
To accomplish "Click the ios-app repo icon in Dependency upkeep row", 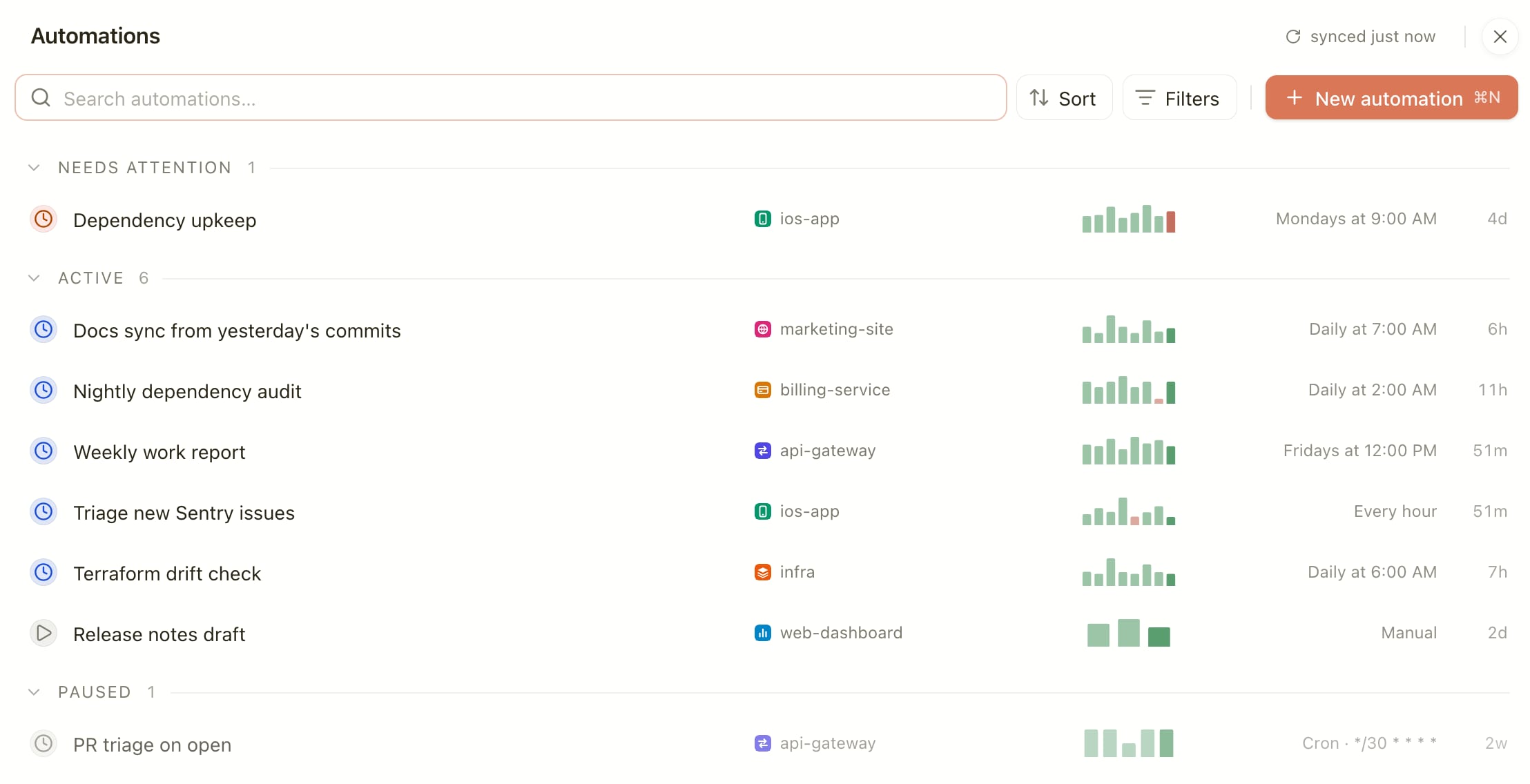I will [762, 219].
